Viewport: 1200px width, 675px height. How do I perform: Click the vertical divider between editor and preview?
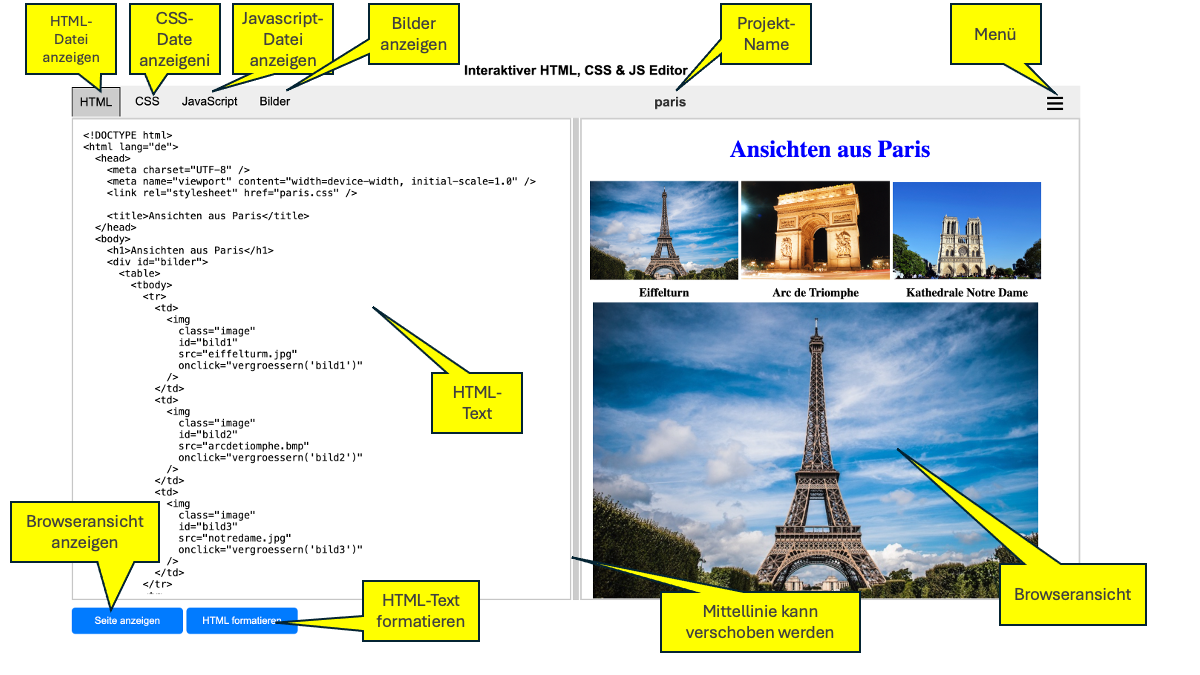[x=576, y=358]
